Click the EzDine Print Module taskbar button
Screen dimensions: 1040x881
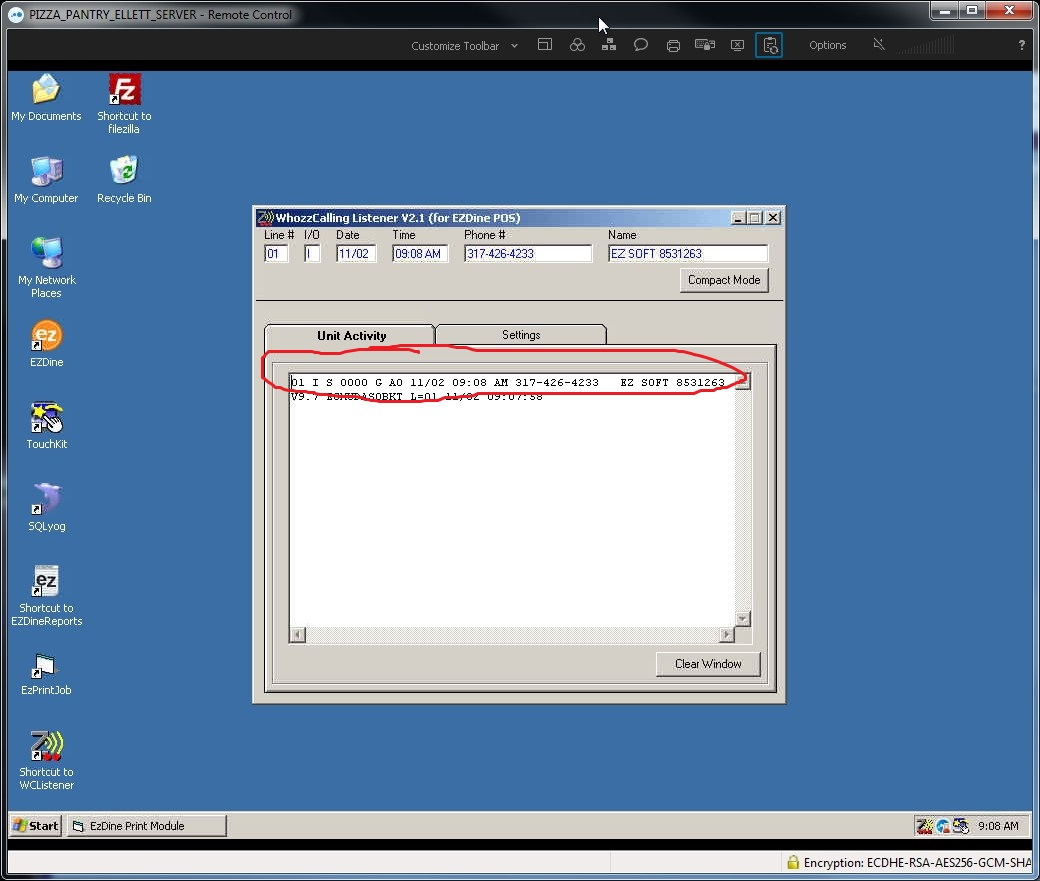[x=147, y=826]
